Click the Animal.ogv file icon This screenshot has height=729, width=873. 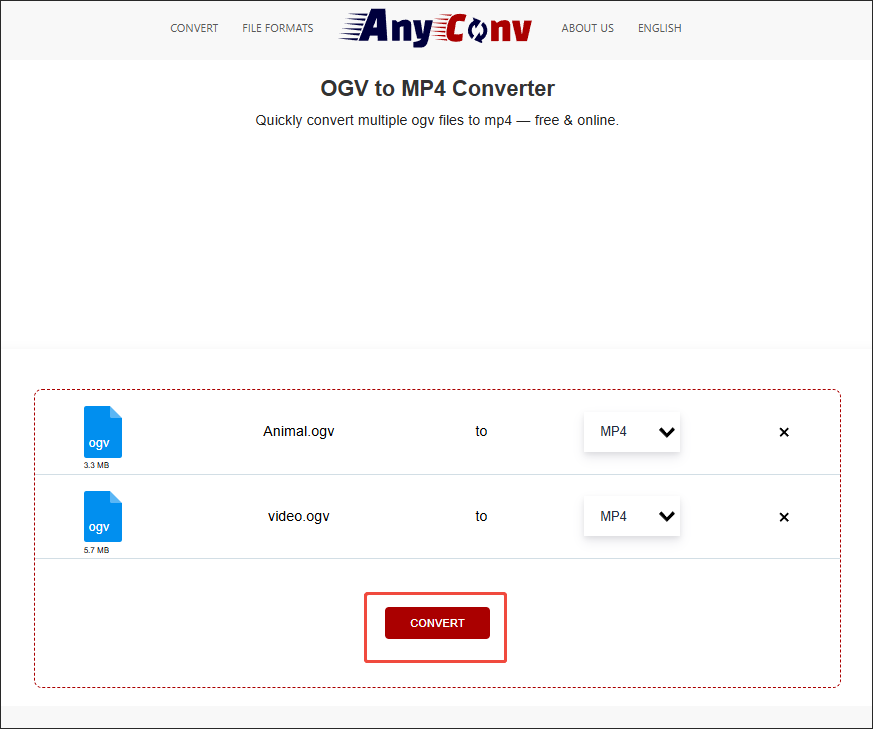point(102,432)
